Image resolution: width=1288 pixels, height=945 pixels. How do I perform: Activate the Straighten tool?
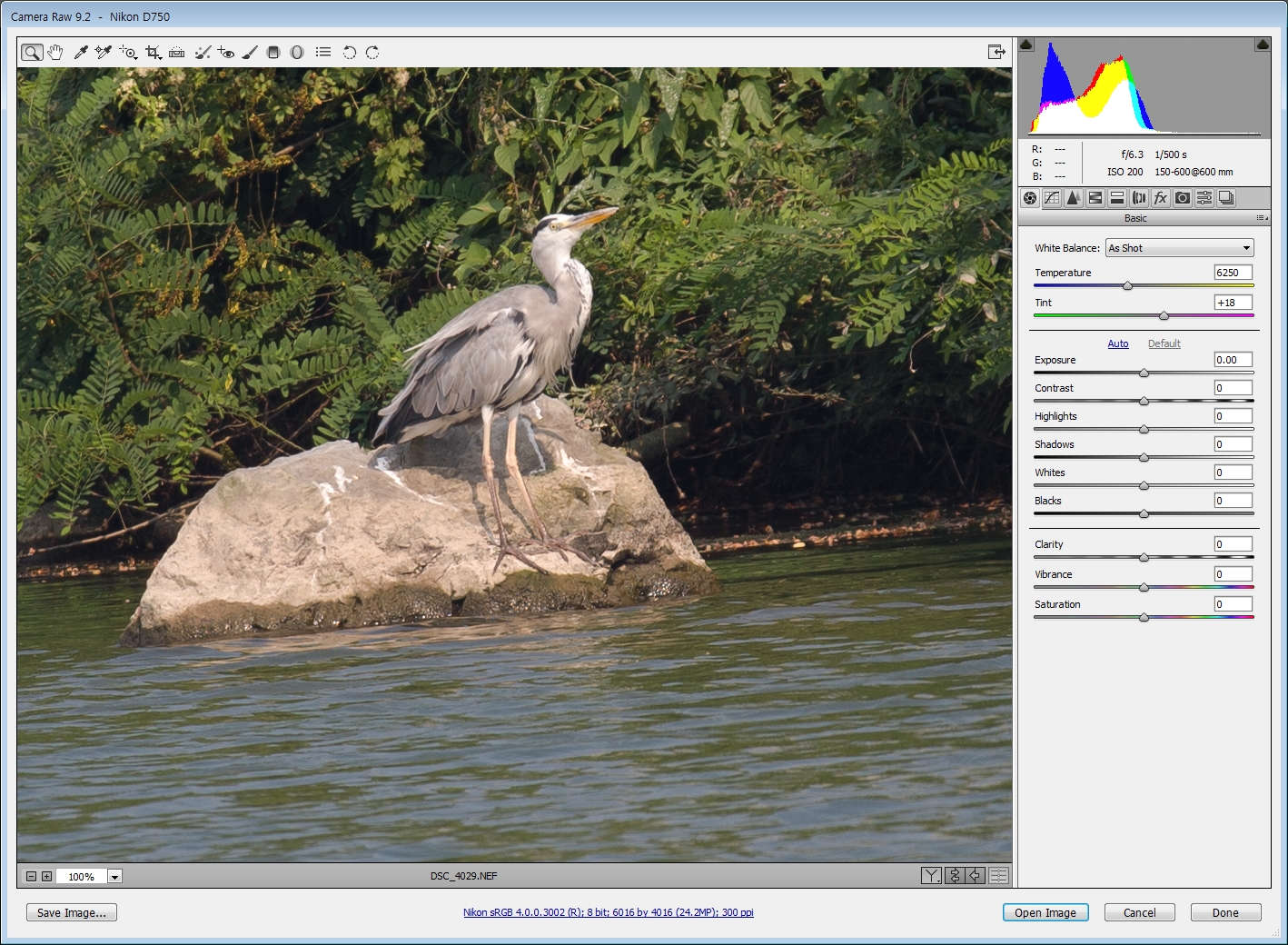coord(177,53)
